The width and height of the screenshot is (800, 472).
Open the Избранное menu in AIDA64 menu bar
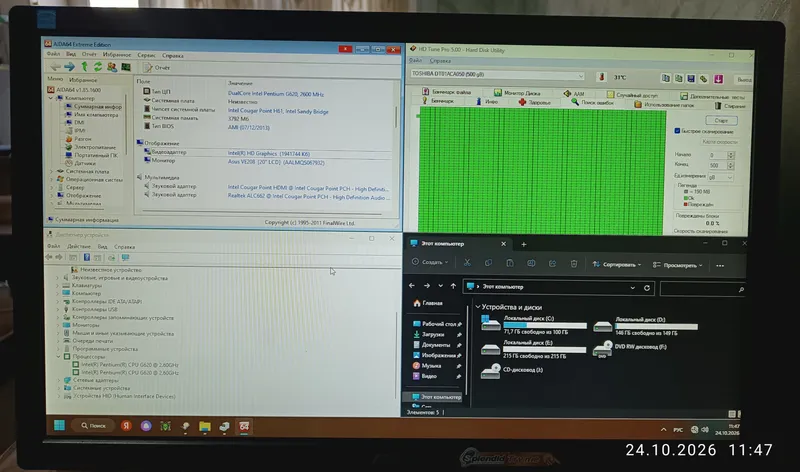click(x=117, y=55)
